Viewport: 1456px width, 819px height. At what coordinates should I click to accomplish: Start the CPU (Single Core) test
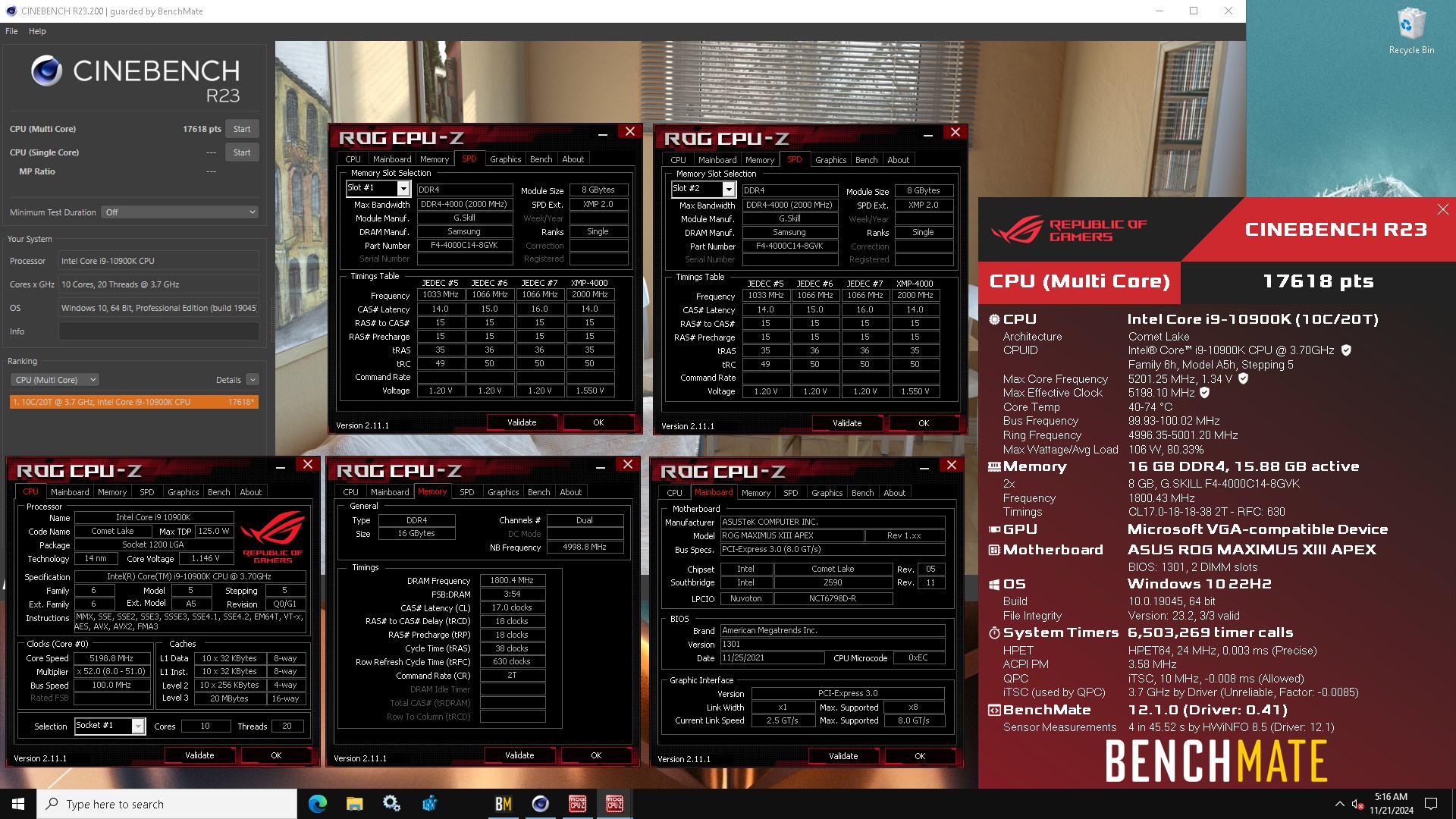242,152
